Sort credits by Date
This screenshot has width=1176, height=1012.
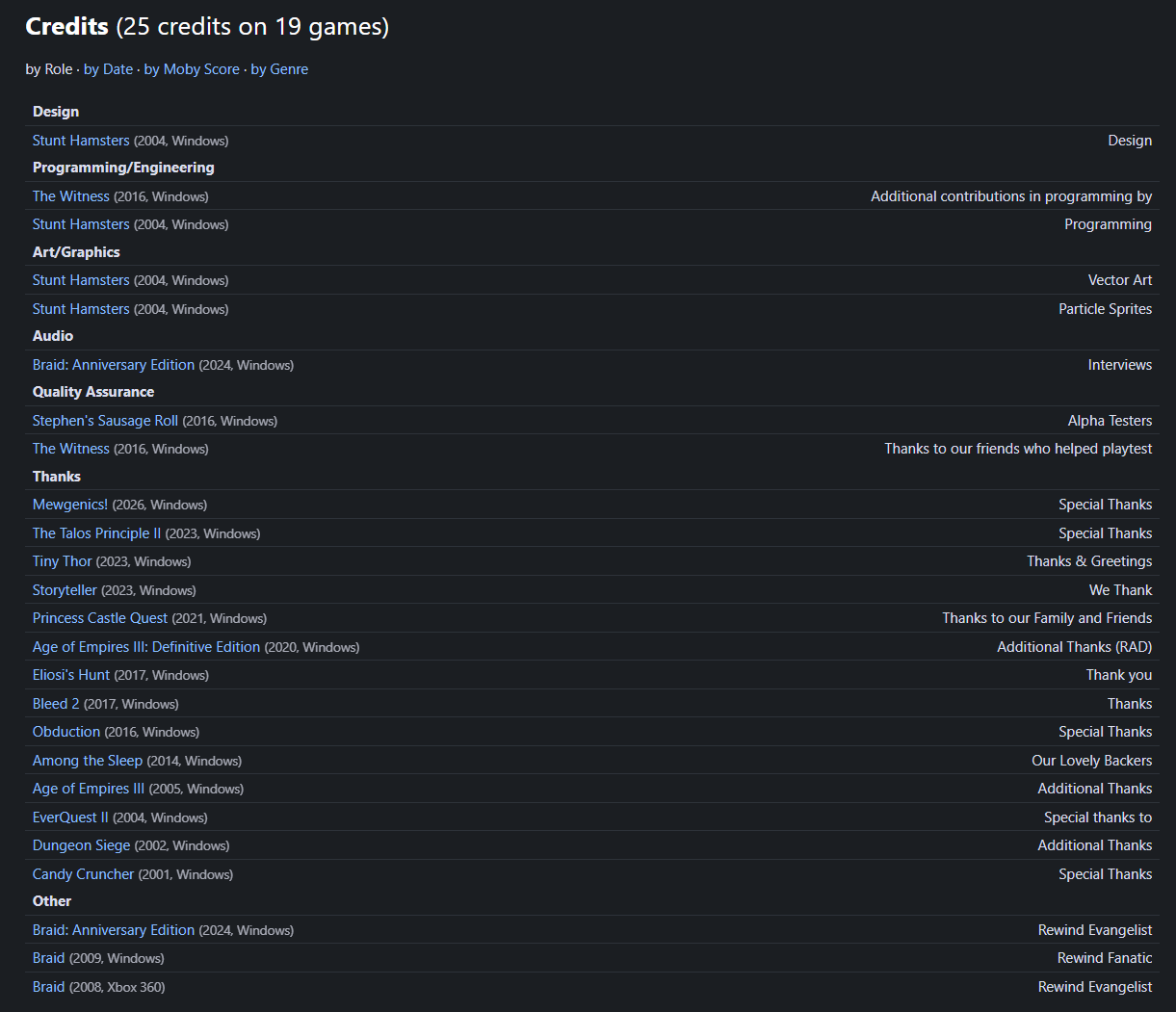pyautogui.click(x=108, y=69)
